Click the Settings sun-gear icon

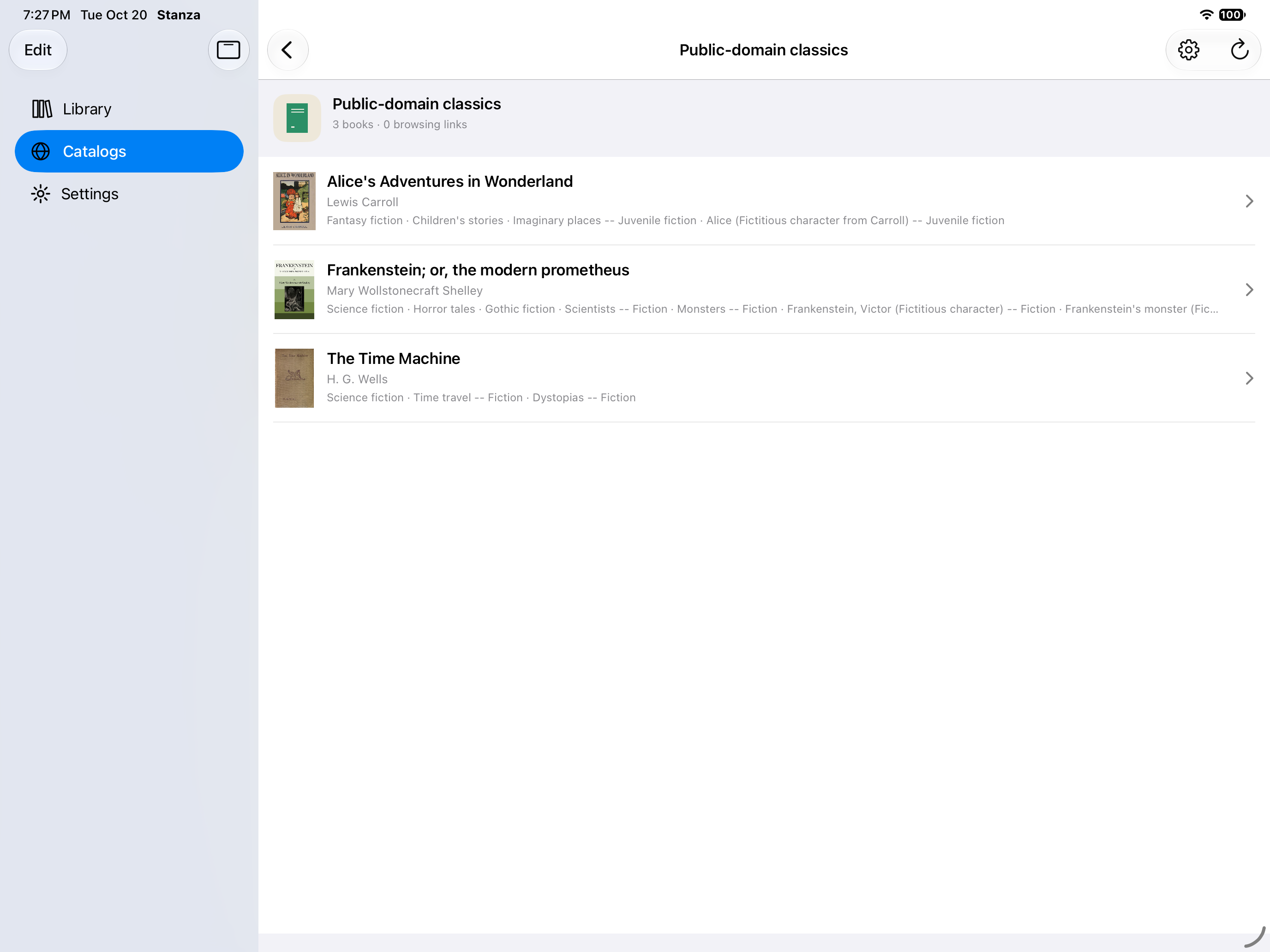point(41,194)
